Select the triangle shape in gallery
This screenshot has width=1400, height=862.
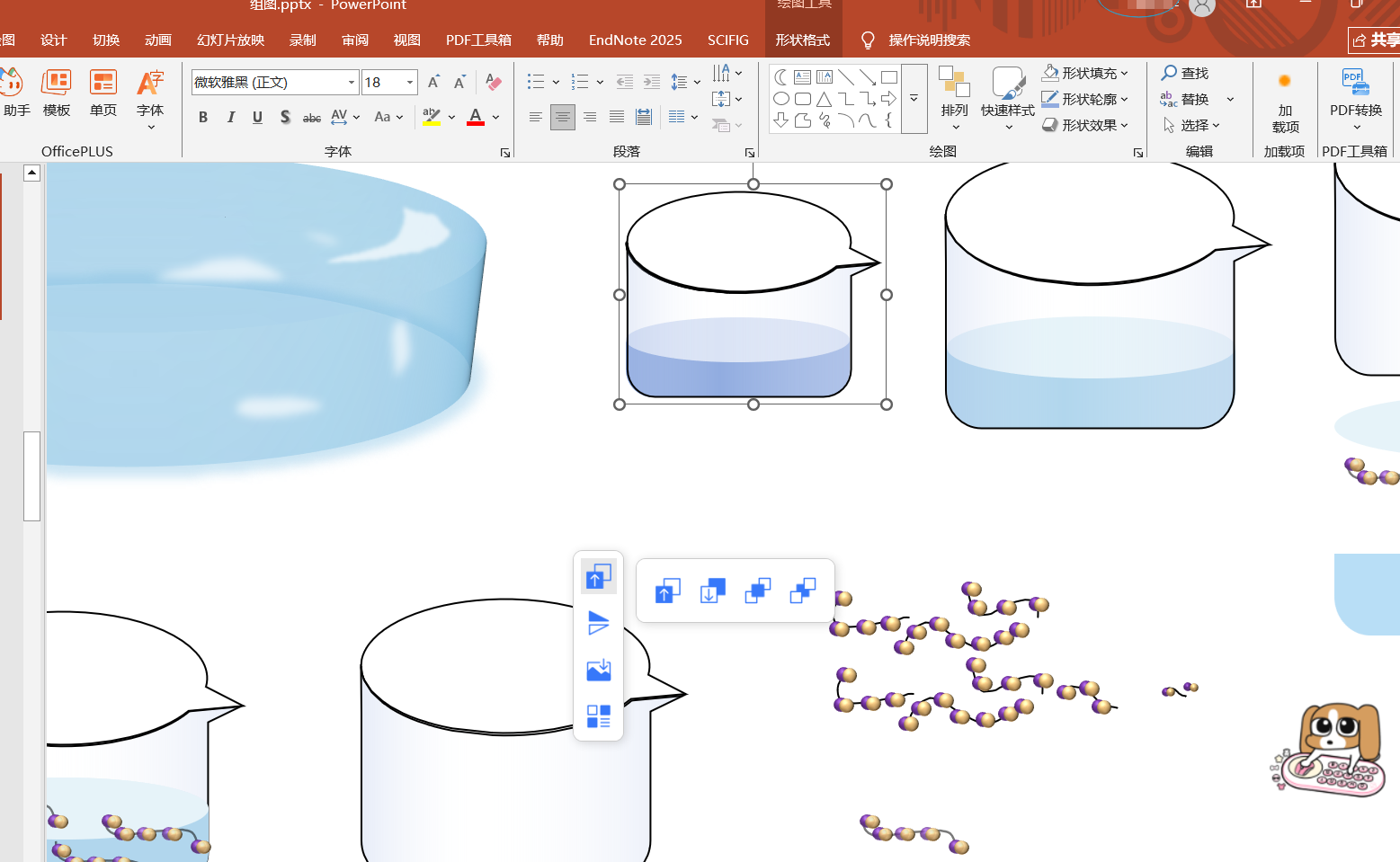824,99
